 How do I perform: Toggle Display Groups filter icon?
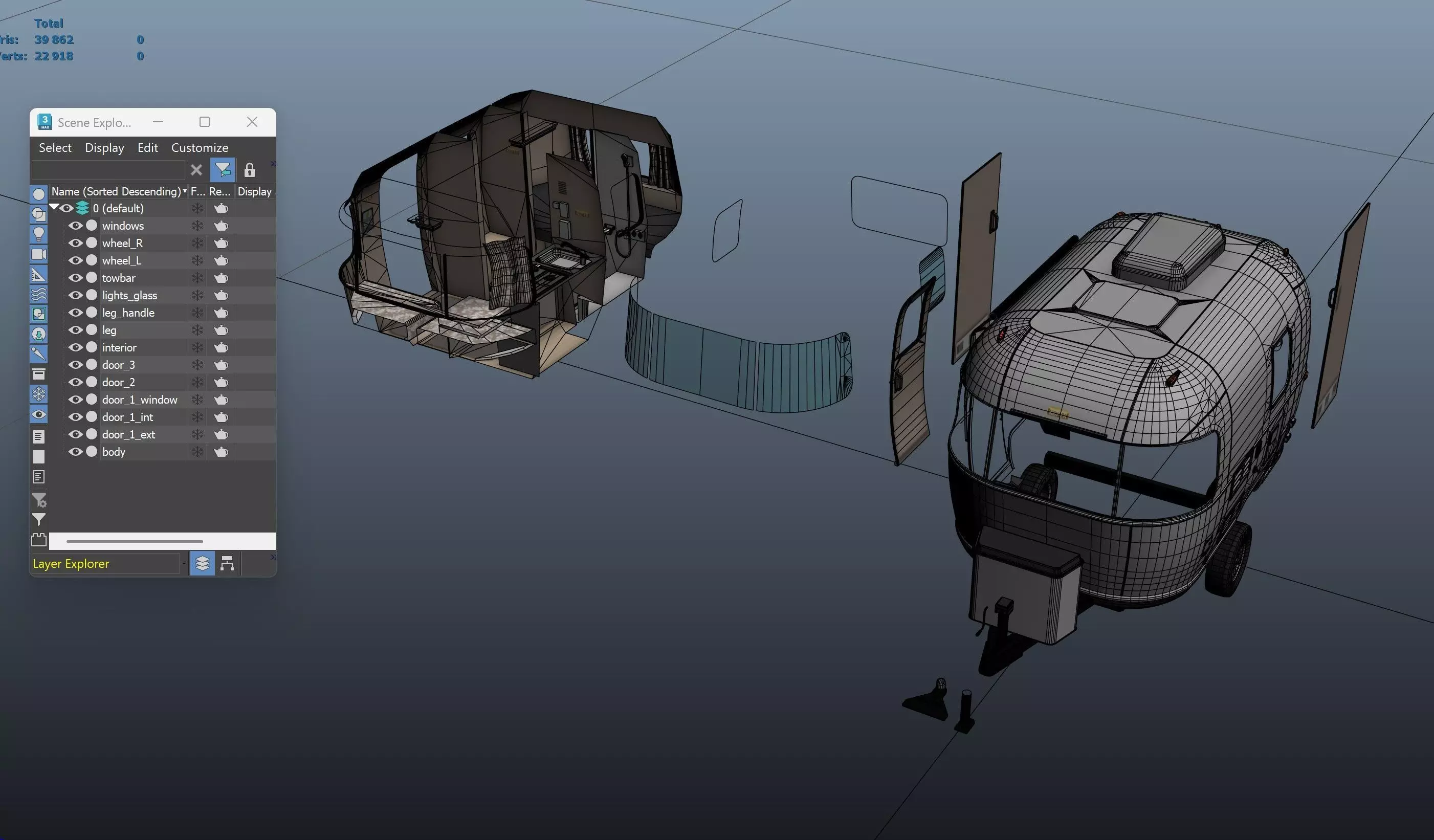pyautogui.click(x=39, y=314)
